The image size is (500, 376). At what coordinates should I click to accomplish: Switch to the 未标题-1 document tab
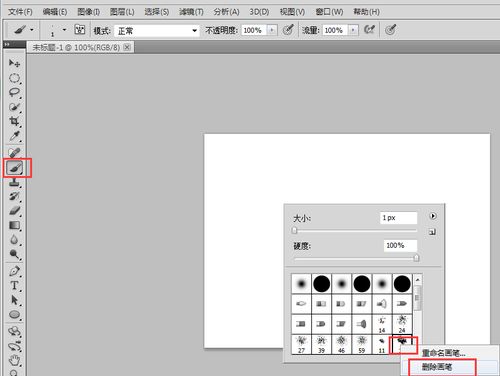tap(76, 47)
